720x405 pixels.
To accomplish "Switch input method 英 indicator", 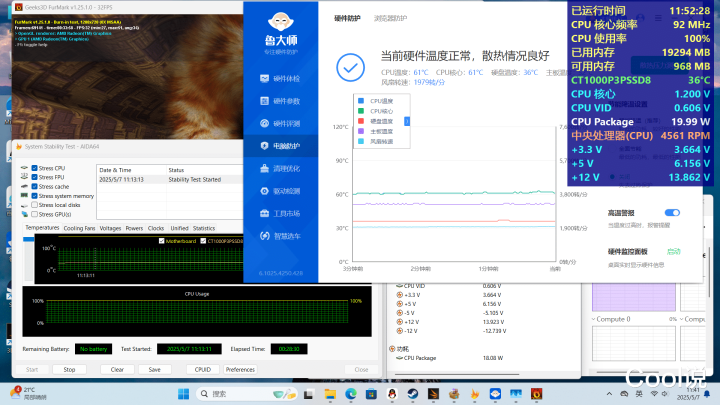I will click(639, 394).
